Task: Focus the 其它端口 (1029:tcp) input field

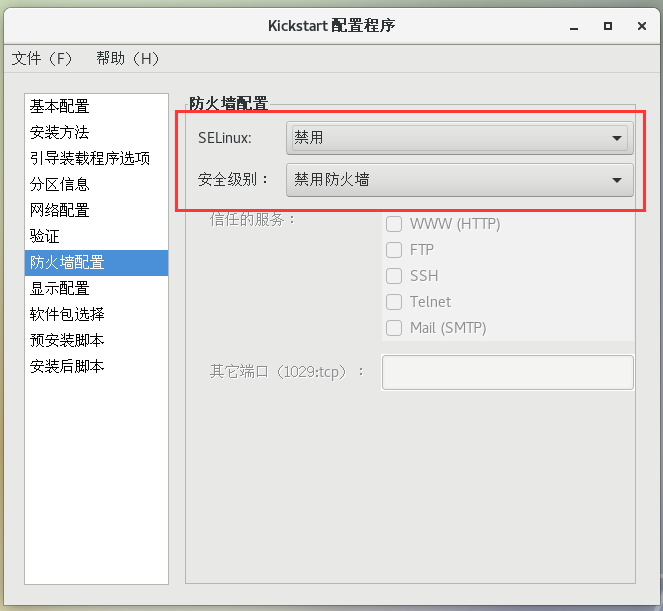Action: 507,373
